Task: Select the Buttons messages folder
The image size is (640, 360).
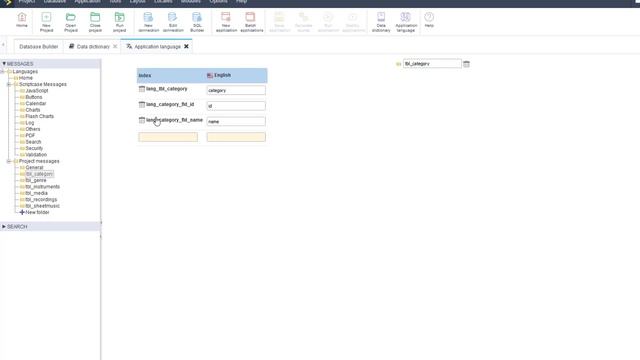Action: (x=34, y=97)
